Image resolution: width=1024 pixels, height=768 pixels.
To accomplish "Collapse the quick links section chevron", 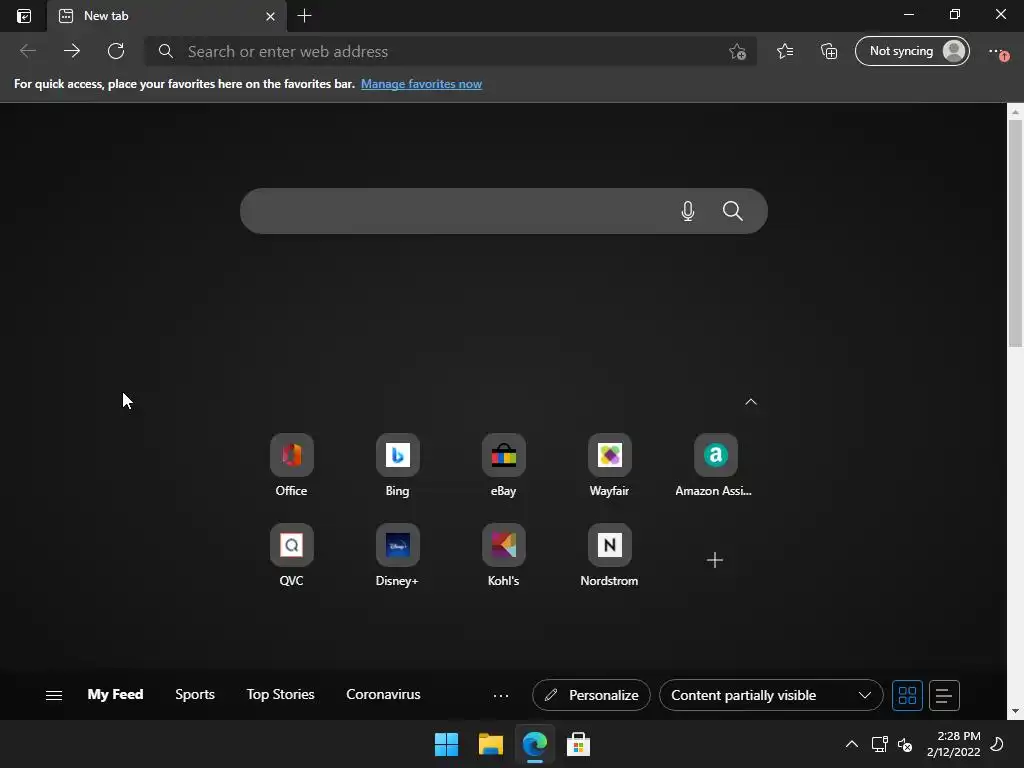I will (751, 402).
